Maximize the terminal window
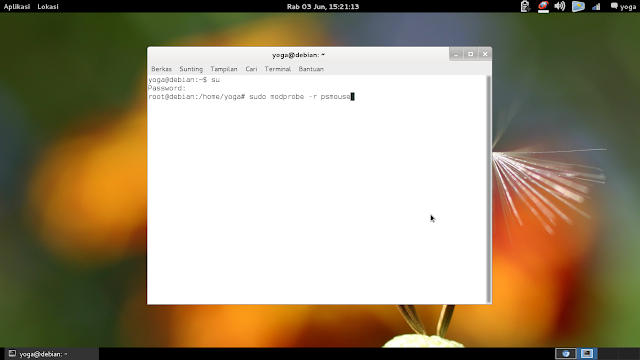Screen dimensions: 640x360 pyautogui.click(x=471, y=54)
